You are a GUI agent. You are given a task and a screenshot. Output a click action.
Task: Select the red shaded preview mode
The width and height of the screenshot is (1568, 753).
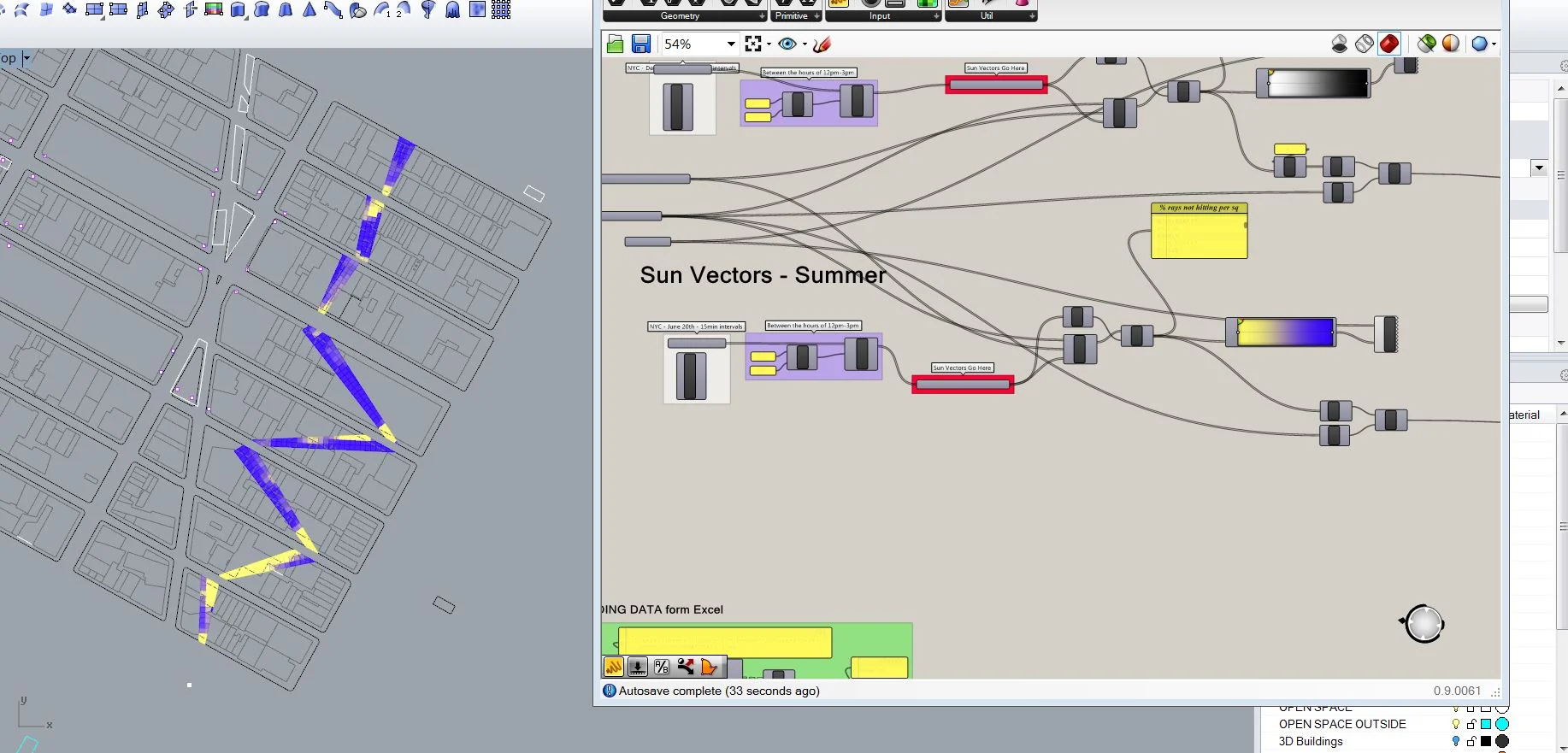click(1389, 44)
